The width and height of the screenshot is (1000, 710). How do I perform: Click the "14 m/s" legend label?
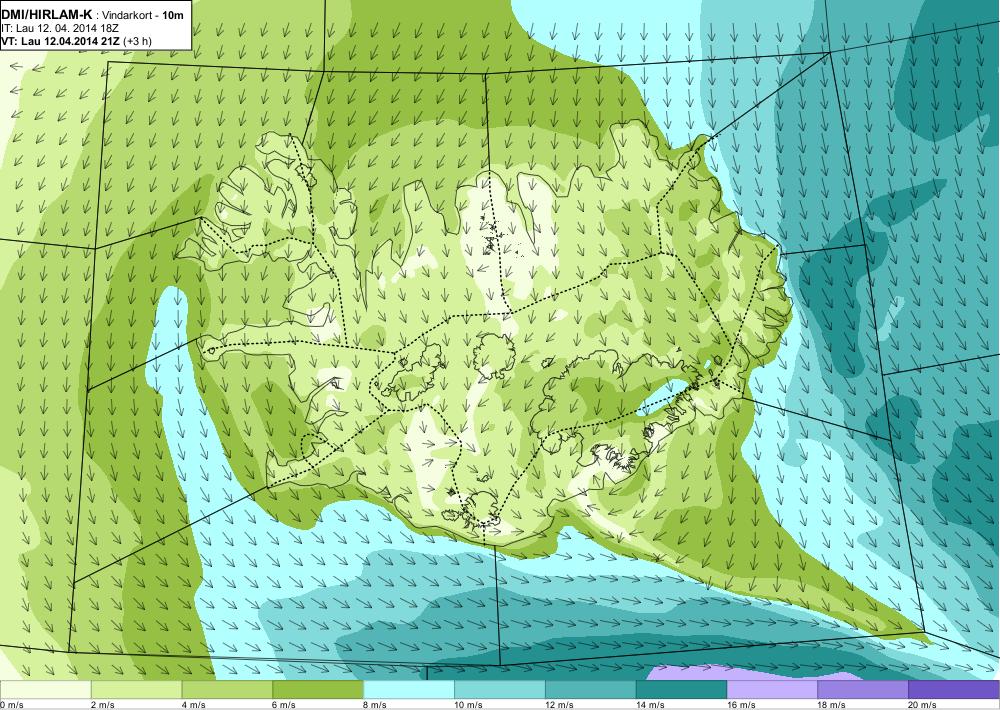coord(651,705)
